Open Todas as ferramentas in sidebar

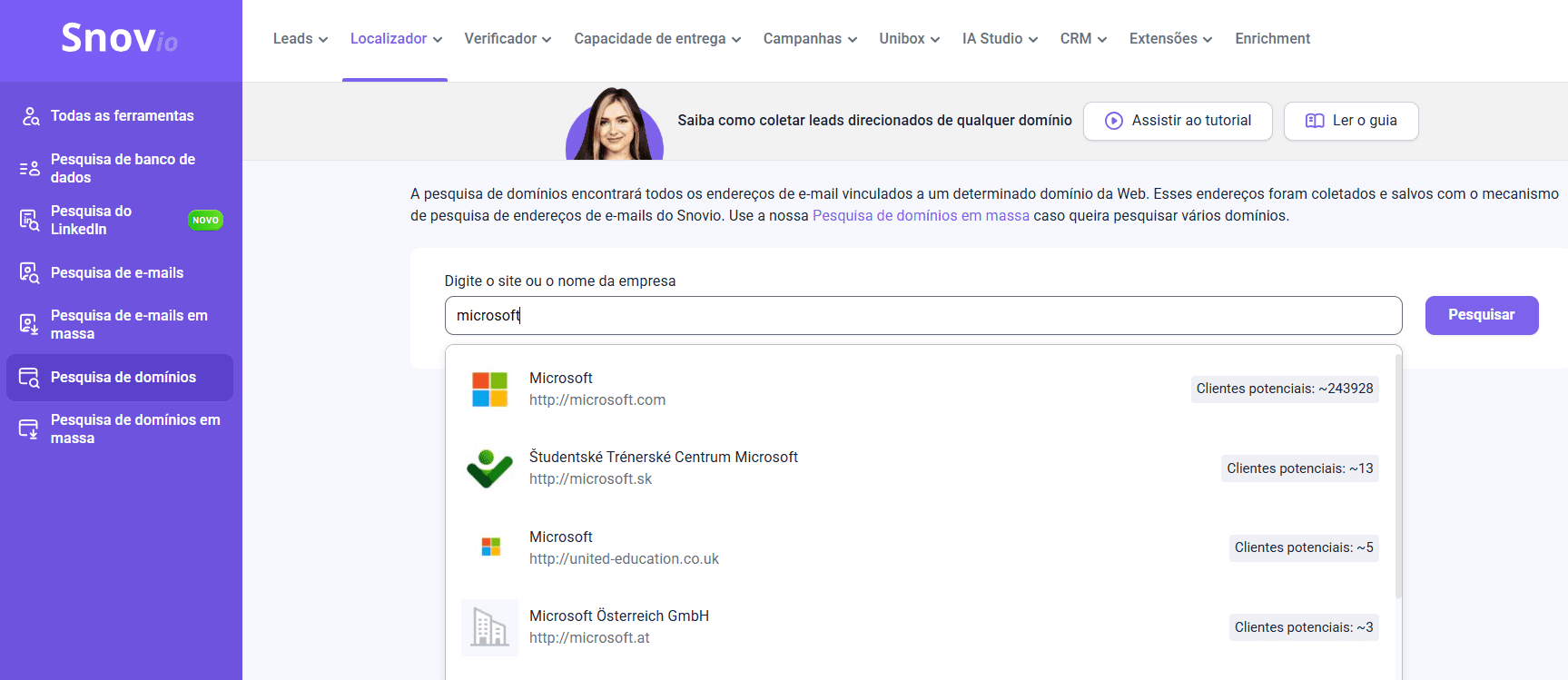pos(120,116)
